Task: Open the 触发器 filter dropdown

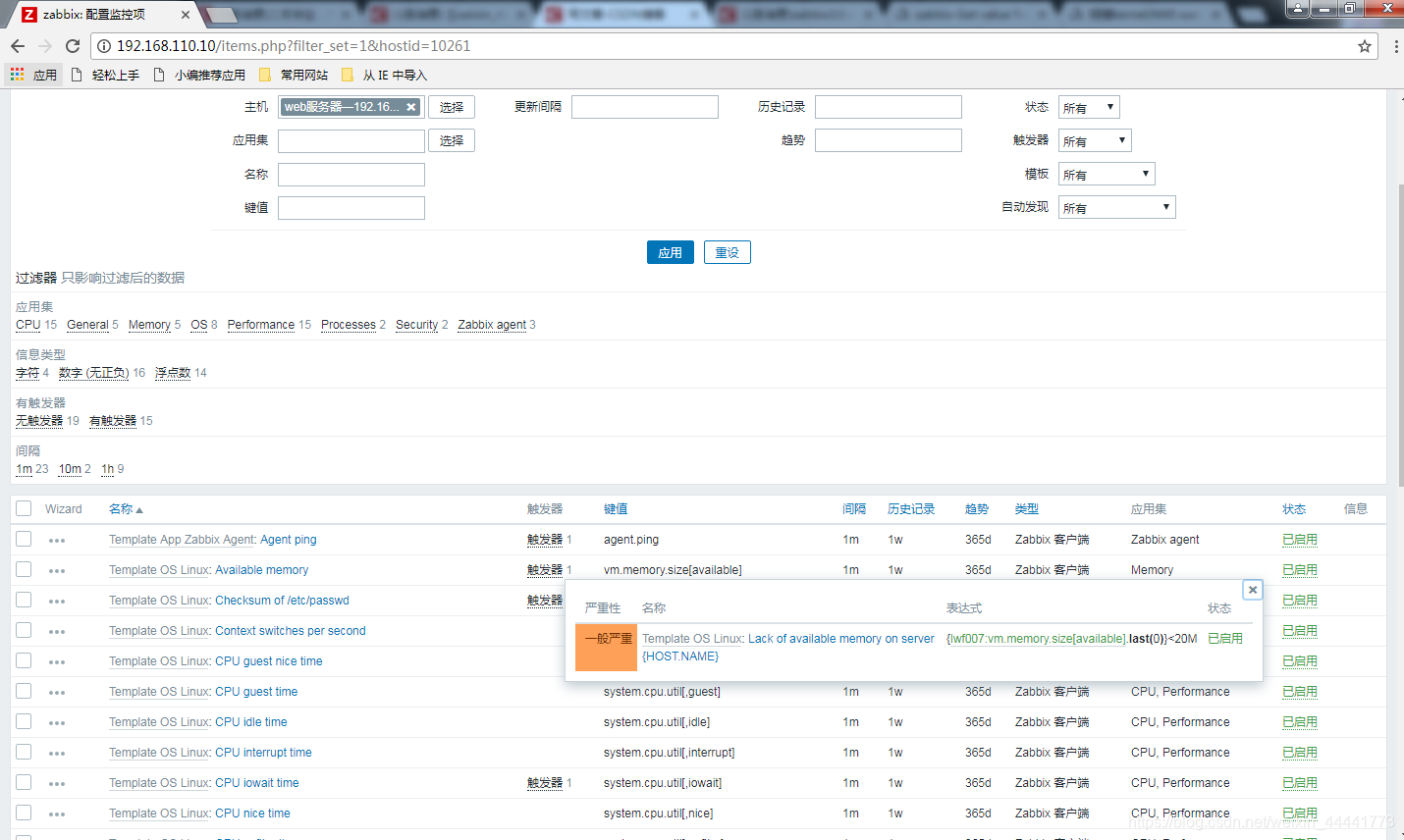Action: coord(1095,141)
